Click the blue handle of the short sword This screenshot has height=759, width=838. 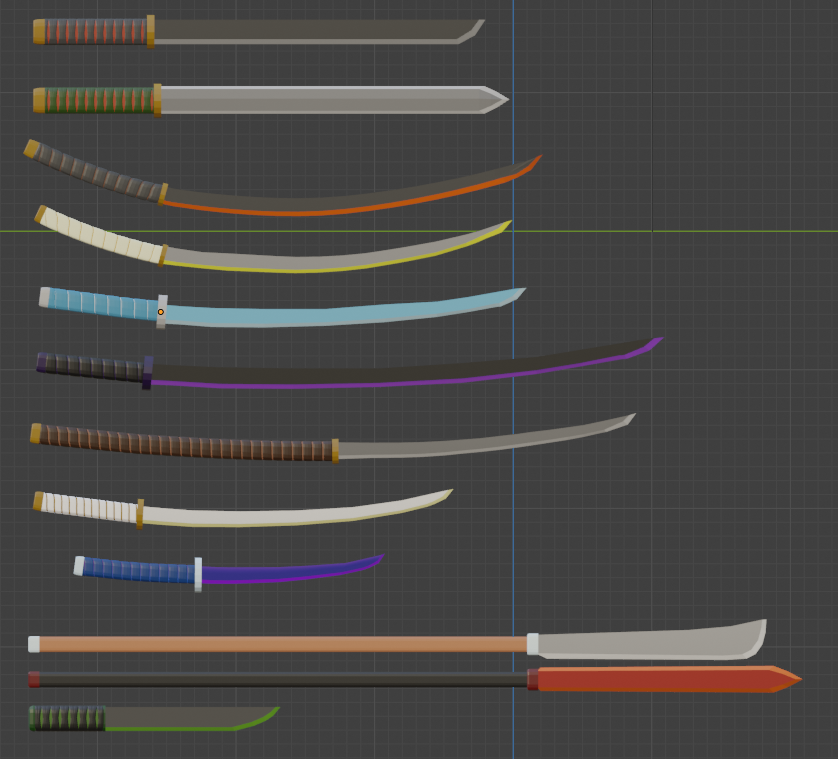[x=138, y=570]
